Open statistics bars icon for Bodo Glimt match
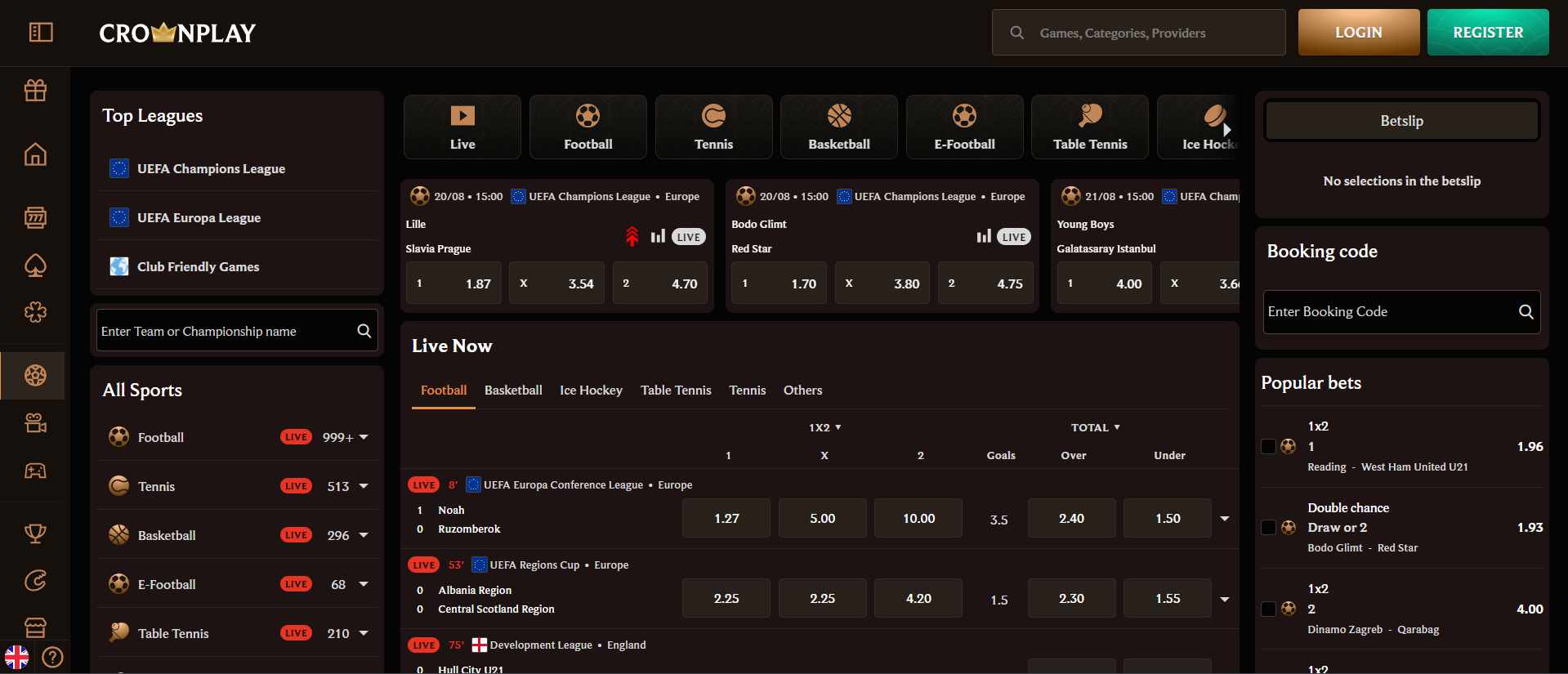This screenshot has width=1568, height=674. [x=984, y=236]
